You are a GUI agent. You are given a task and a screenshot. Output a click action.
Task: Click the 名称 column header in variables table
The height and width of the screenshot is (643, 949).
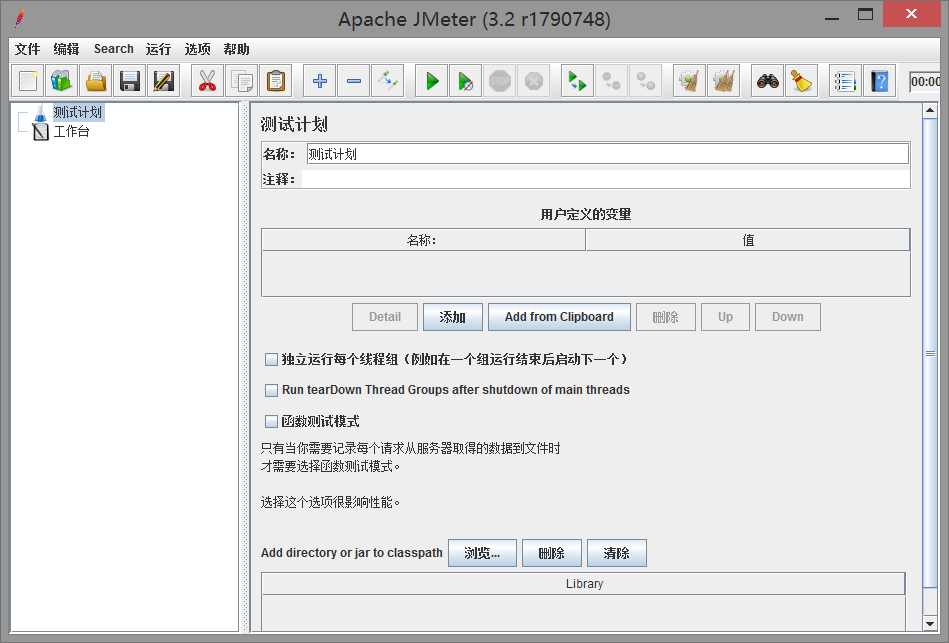click(x=423, y=240)
